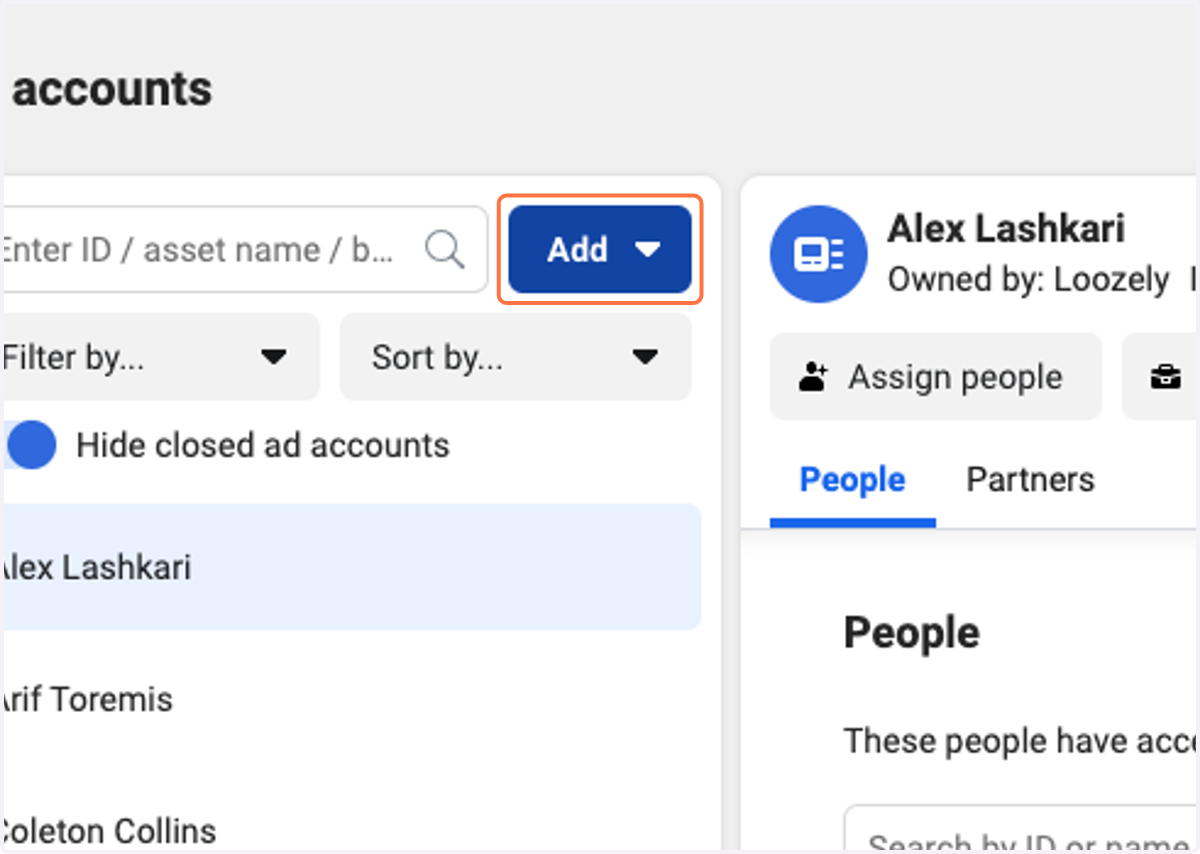Viewport: 1200px width, 854px height.
Task: Open the Add dropdown button
Action: pos(600,249)
